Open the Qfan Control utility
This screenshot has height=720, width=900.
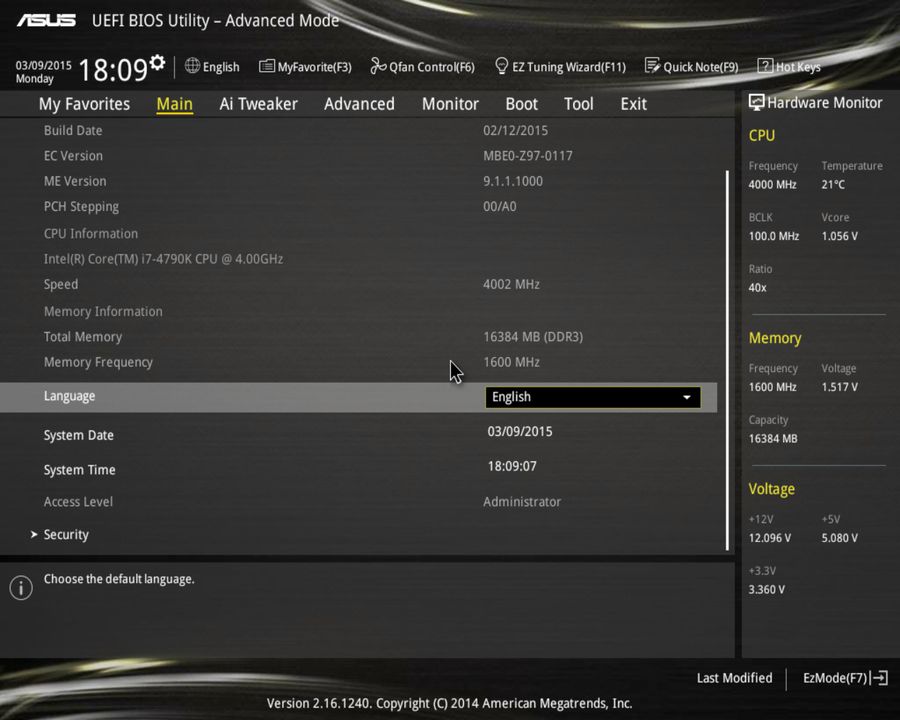point(422,66)
